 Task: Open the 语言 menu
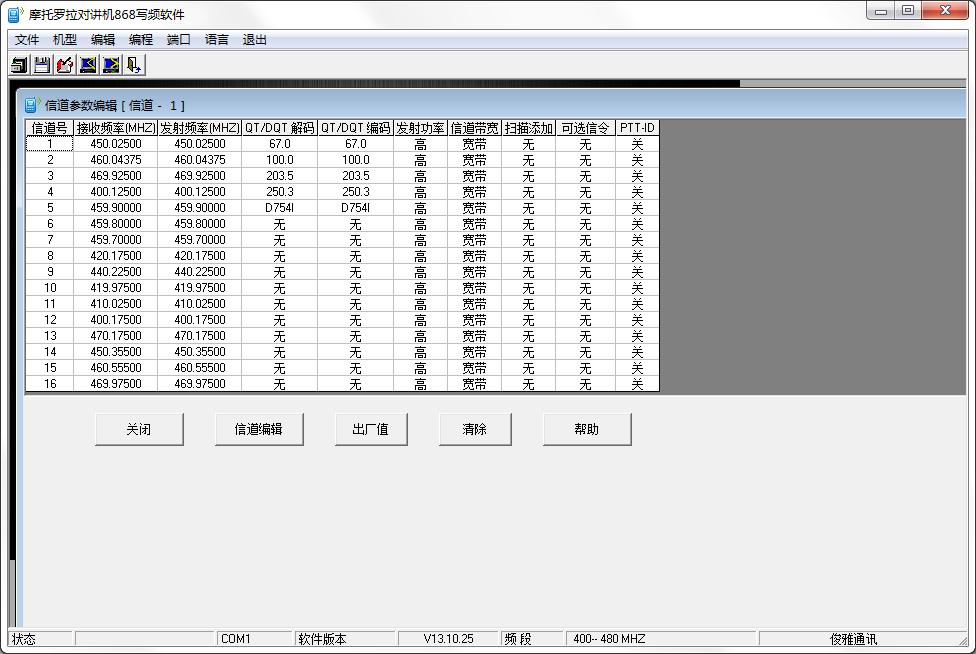(x=217, y=40)
